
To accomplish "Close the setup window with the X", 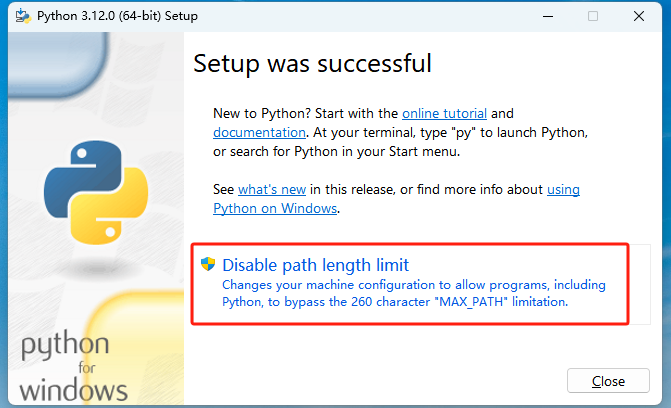I will point(638,16).
